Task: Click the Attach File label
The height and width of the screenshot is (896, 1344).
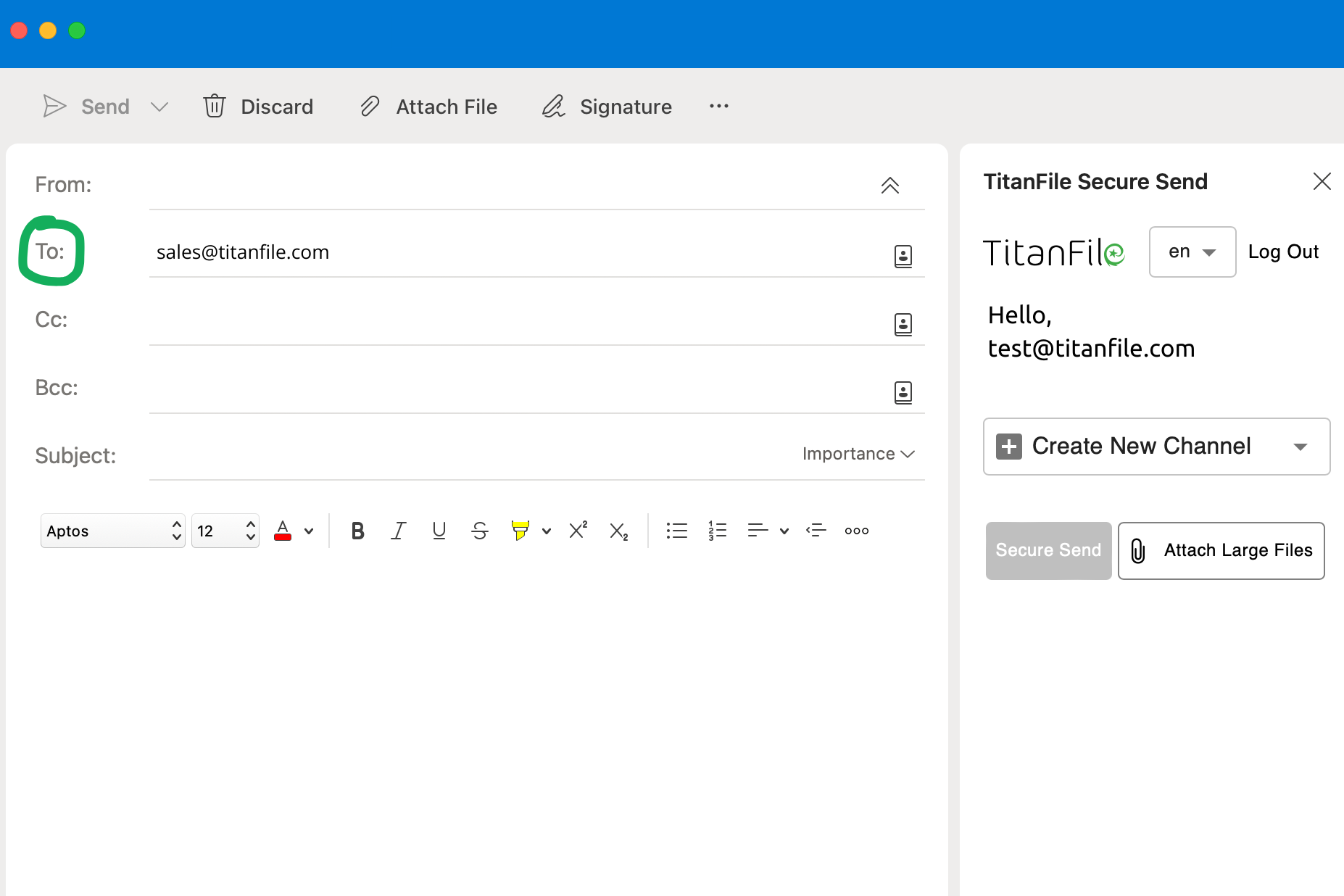Action: 447,107
